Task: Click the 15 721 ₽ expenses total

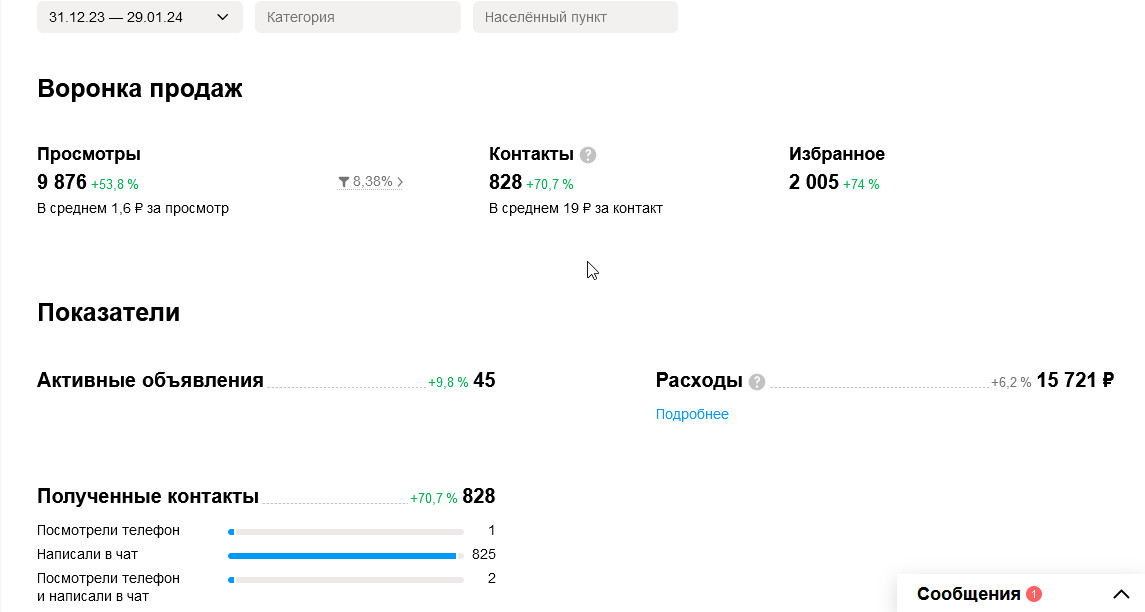Action: (x=1075, y=380)
